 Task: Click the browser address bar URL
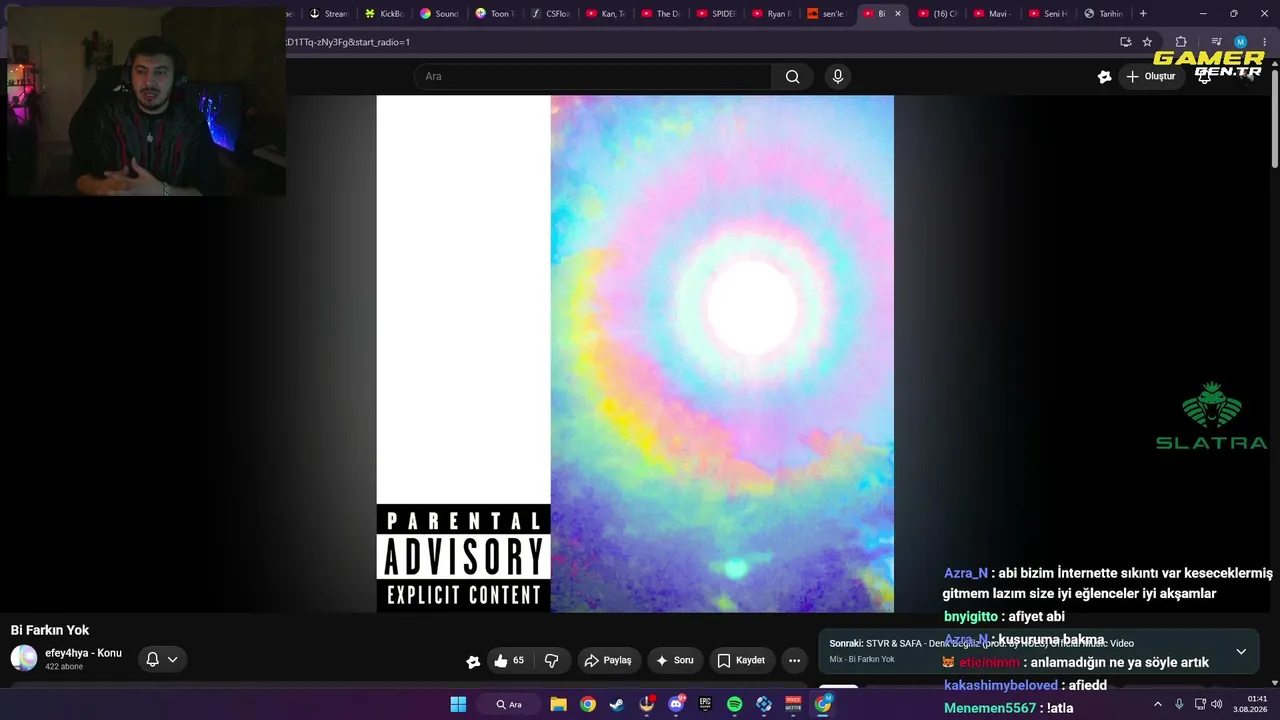coord(348,42)
